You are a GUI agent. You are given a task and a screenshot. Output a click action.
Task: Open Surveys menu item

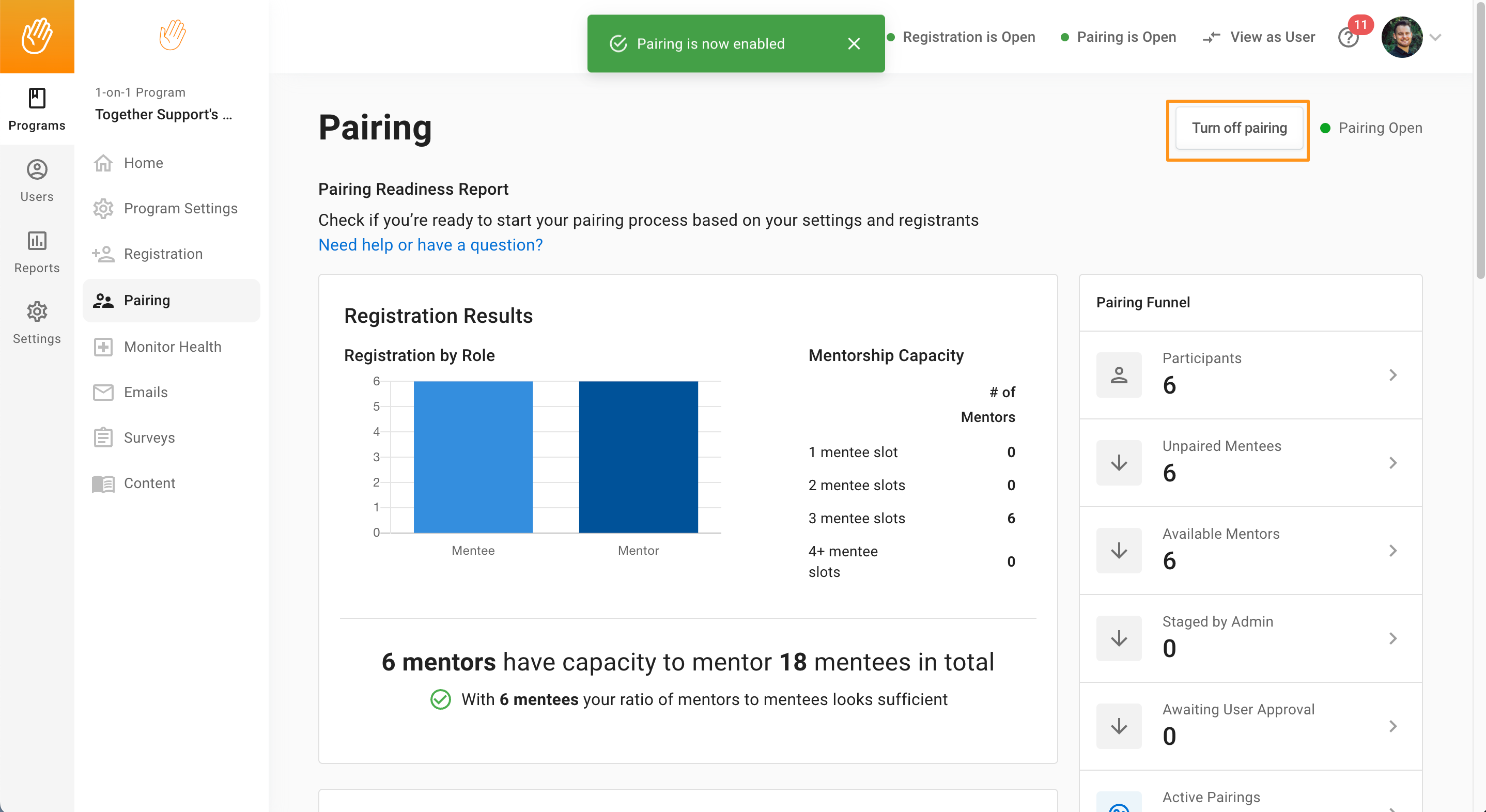click(172, 437)
